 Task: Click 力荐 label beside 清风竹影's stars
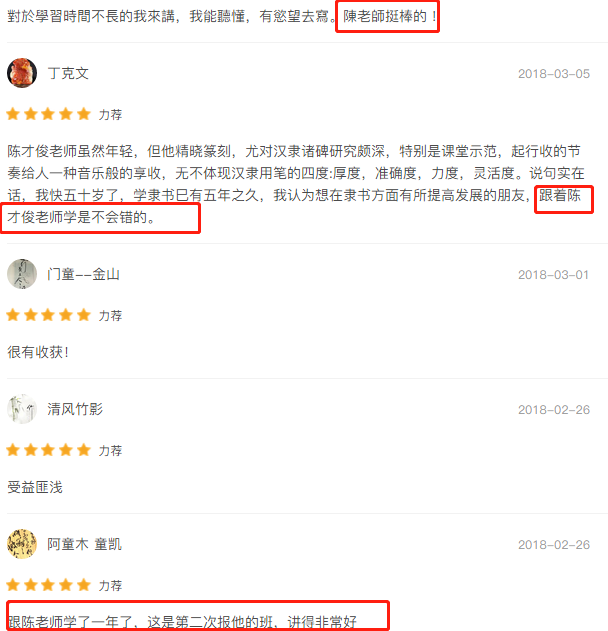click(110, 451)
